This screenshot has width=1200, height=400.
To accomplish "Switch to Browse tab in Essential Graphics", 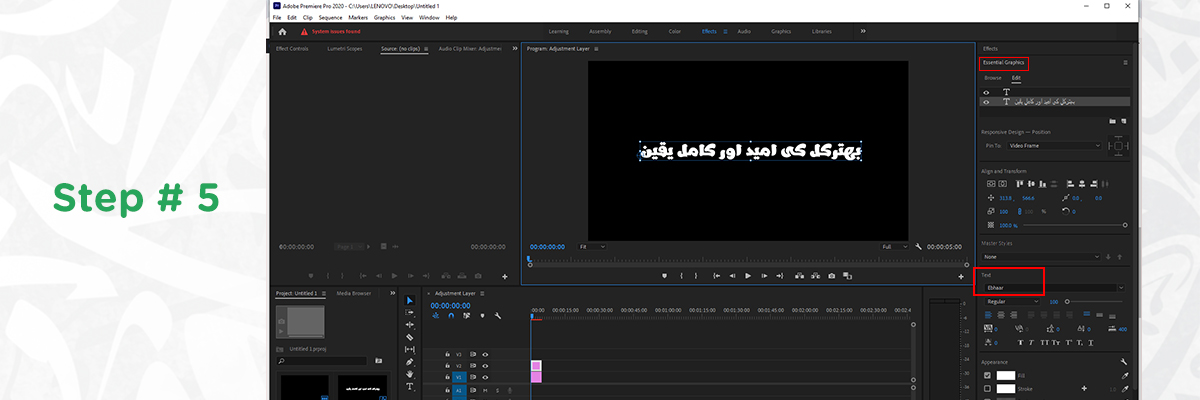I will pos(992,77).
